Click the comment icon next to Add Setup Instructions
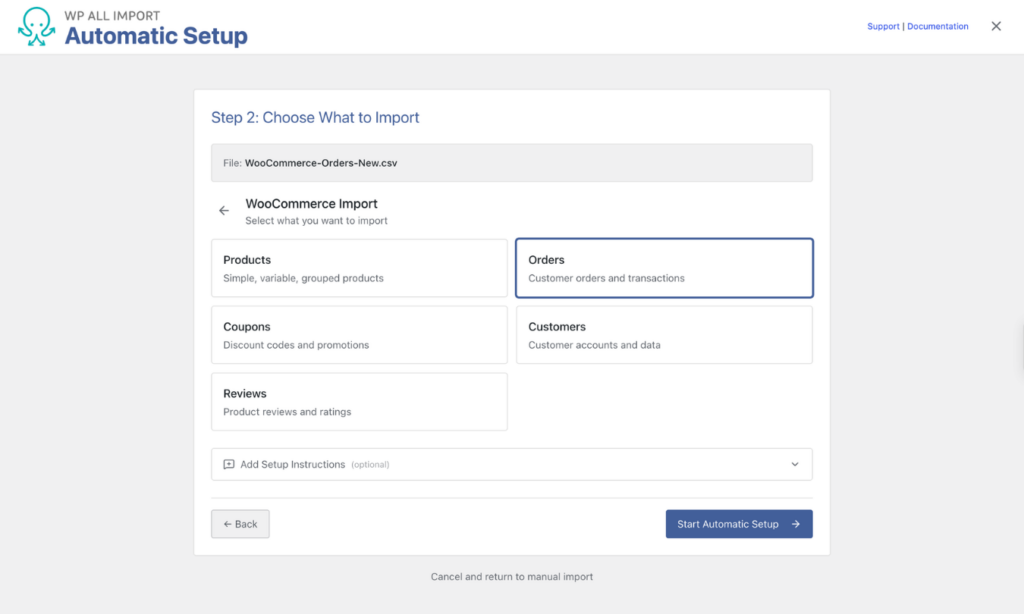Viewport: 1024px width, 614px height. [x=229, y=464]
